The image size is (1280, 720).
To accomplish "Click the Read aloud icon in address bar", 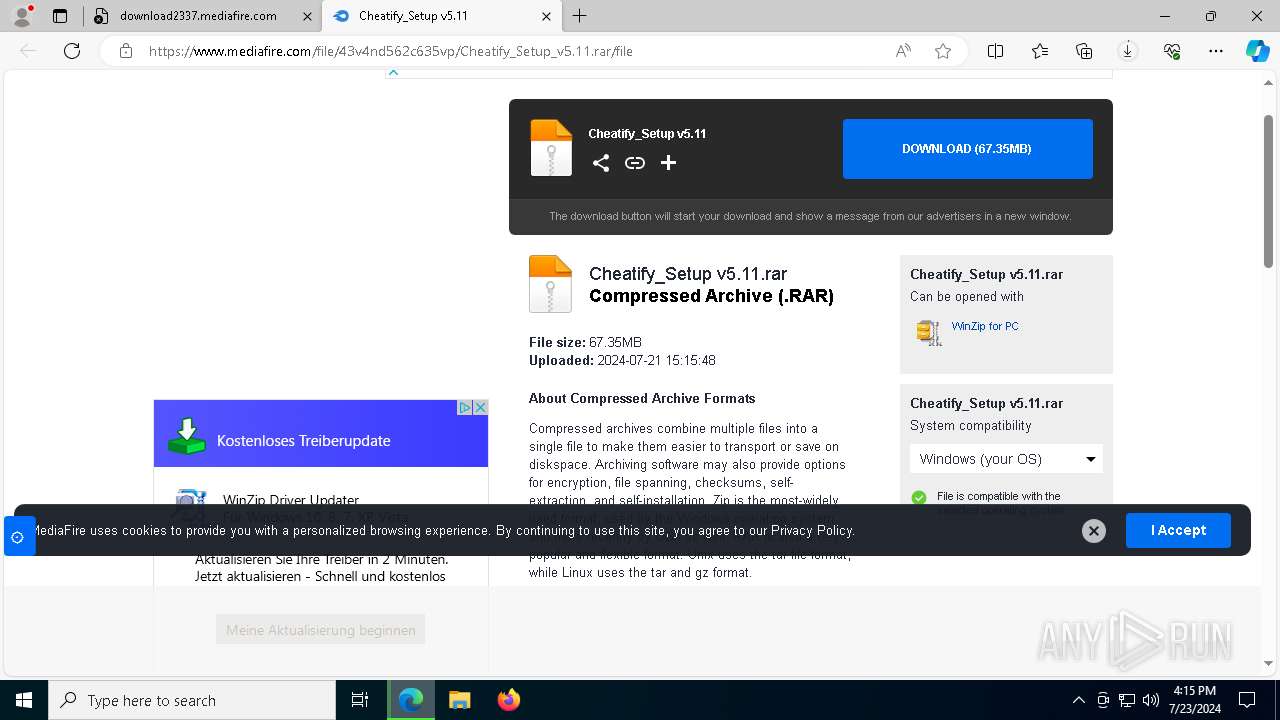I will click(x=903, y=51).
